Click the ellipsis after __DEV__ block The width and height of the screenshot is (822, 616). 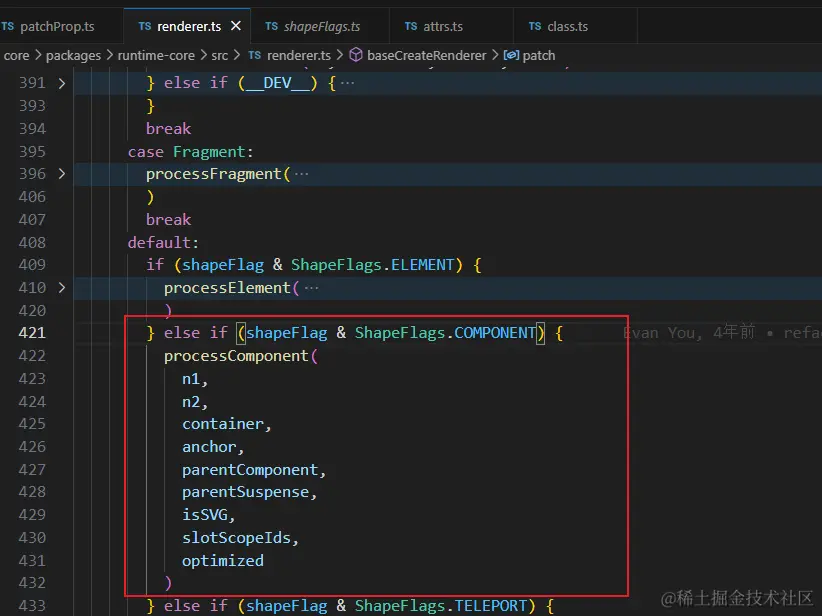(x=348, y=83)
